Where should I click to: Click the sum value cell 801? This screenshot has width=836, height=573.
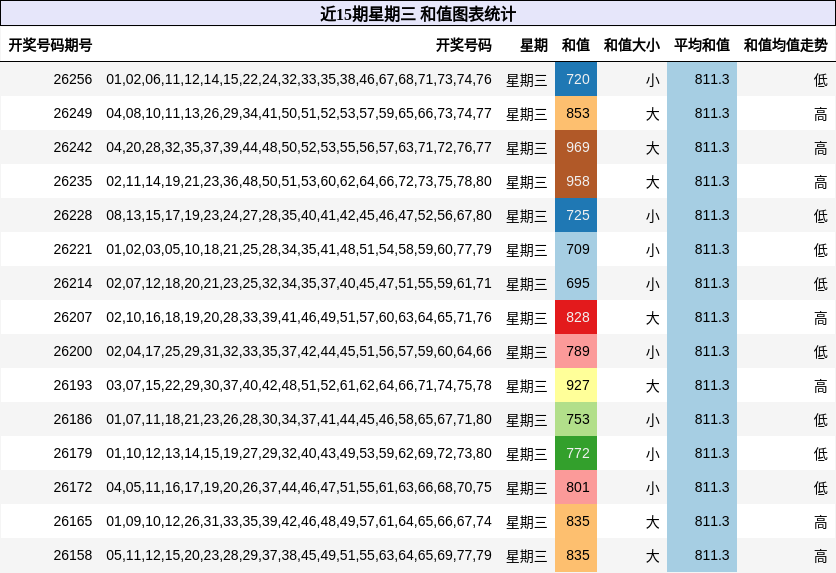(x=576, y=487)
